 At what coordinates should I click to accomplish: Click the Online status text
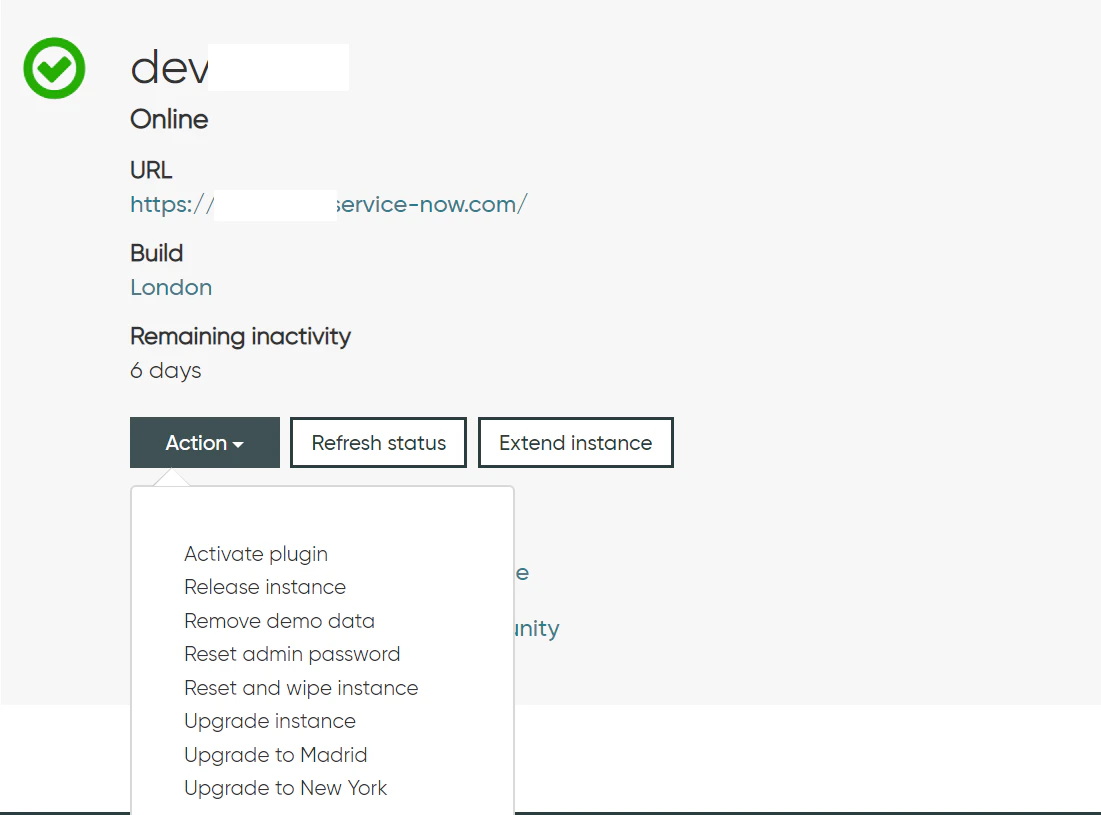point(169,119)
